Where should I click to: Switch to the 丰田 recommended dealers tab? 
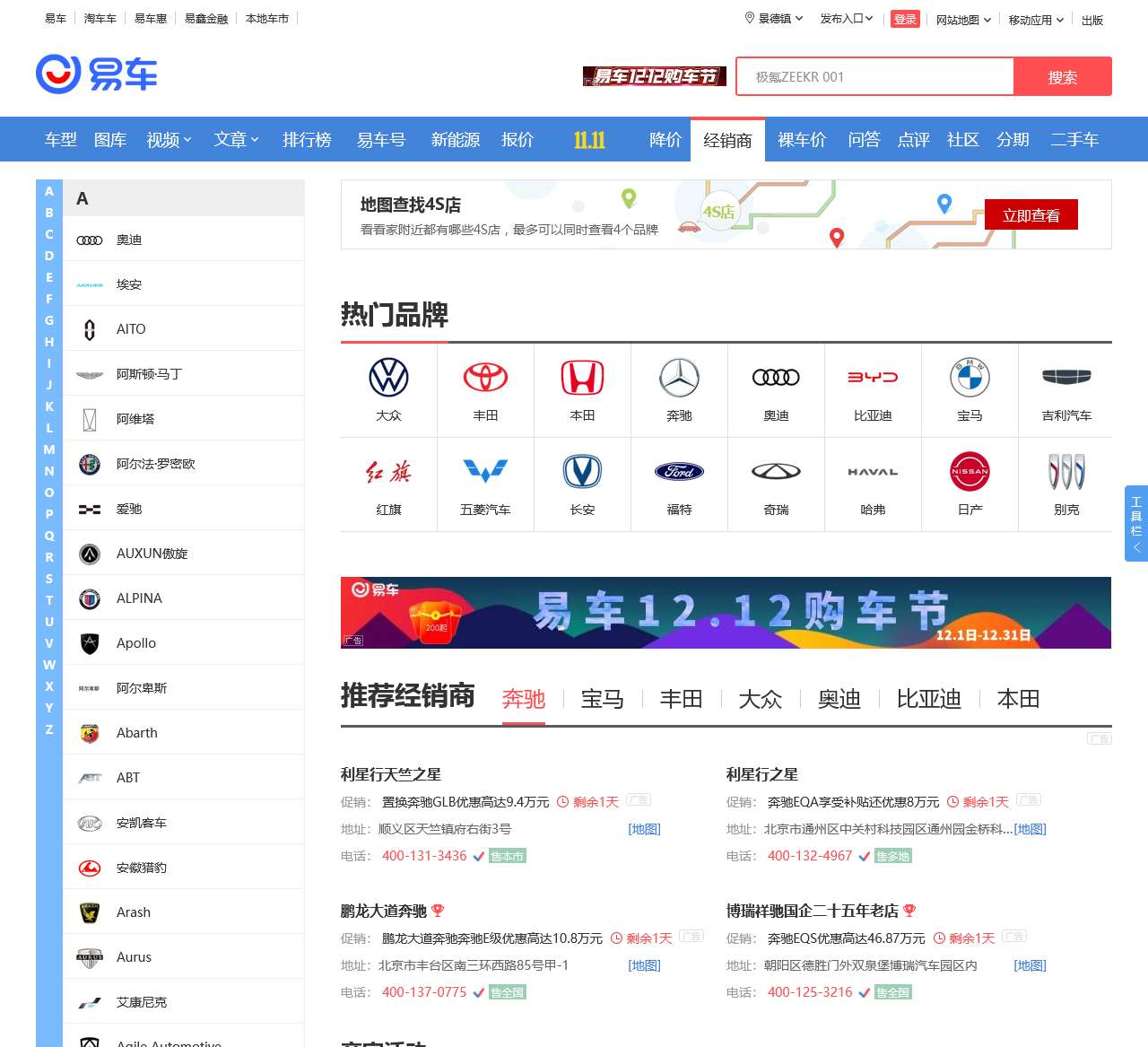click(x=681, y=699)
